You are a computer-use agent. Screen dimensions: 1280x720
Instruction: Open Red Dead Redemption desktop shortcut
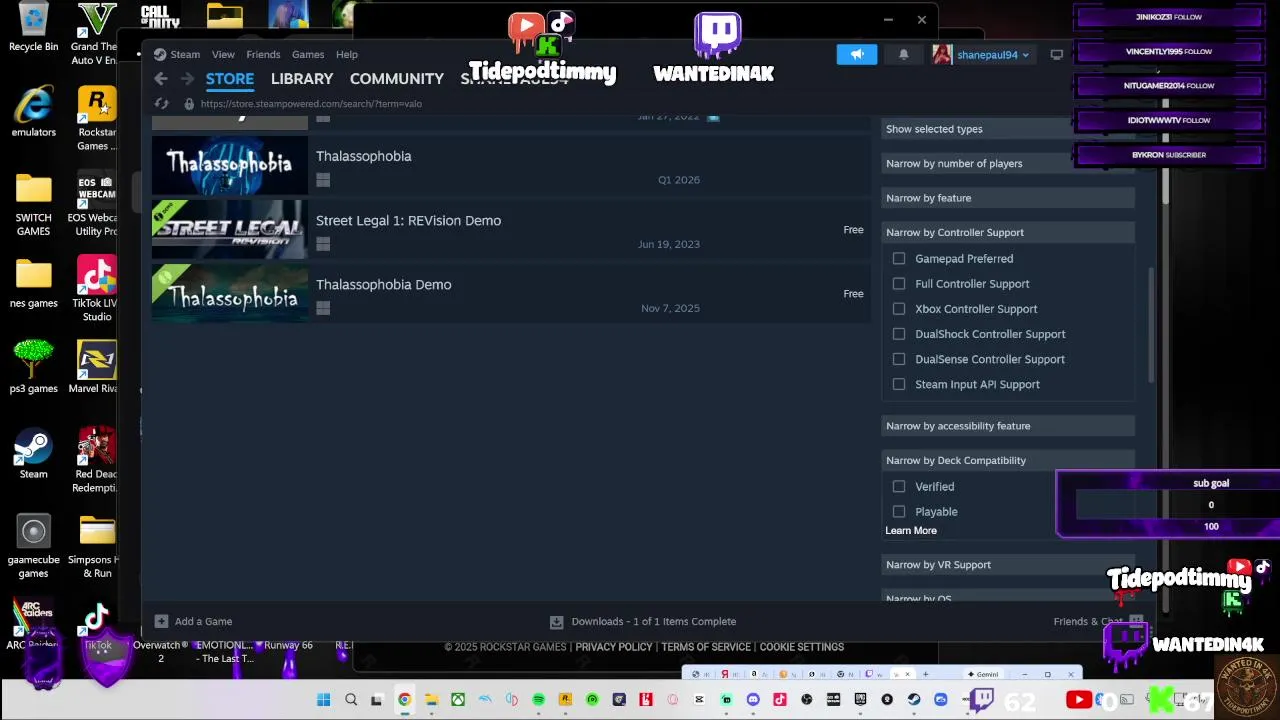point(97,460)
